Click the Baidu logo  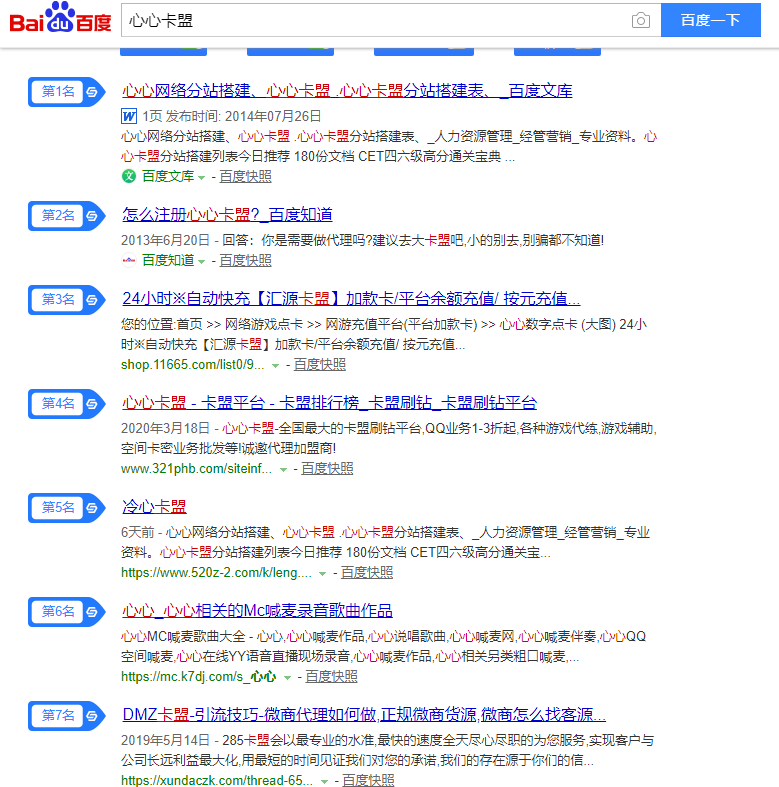pyautogui.click(x=60, y=18)
